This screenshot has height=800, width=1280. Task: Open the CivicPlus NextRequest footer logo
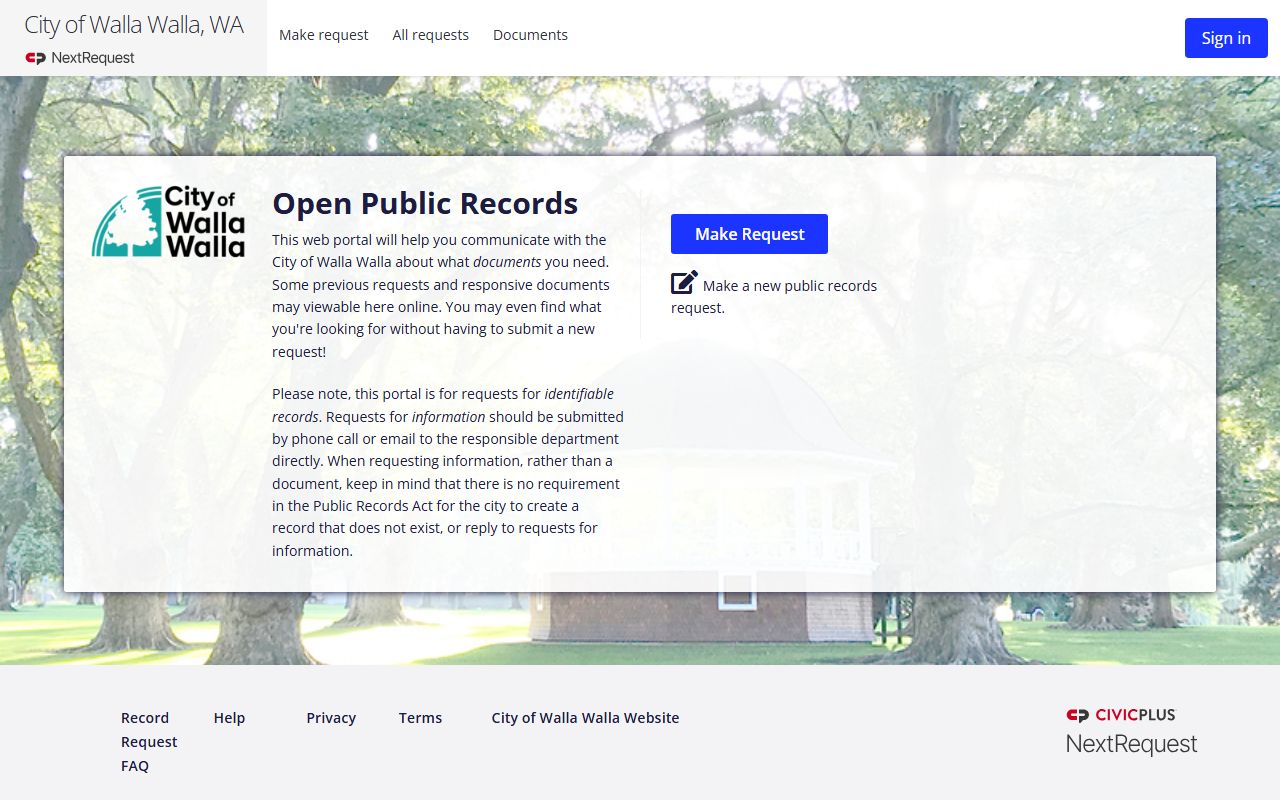tap(1131, 731)
